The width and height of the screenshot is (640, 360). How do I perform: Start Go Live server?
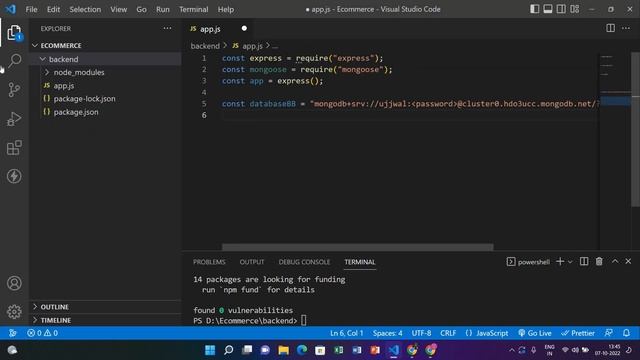click(535, 333)
